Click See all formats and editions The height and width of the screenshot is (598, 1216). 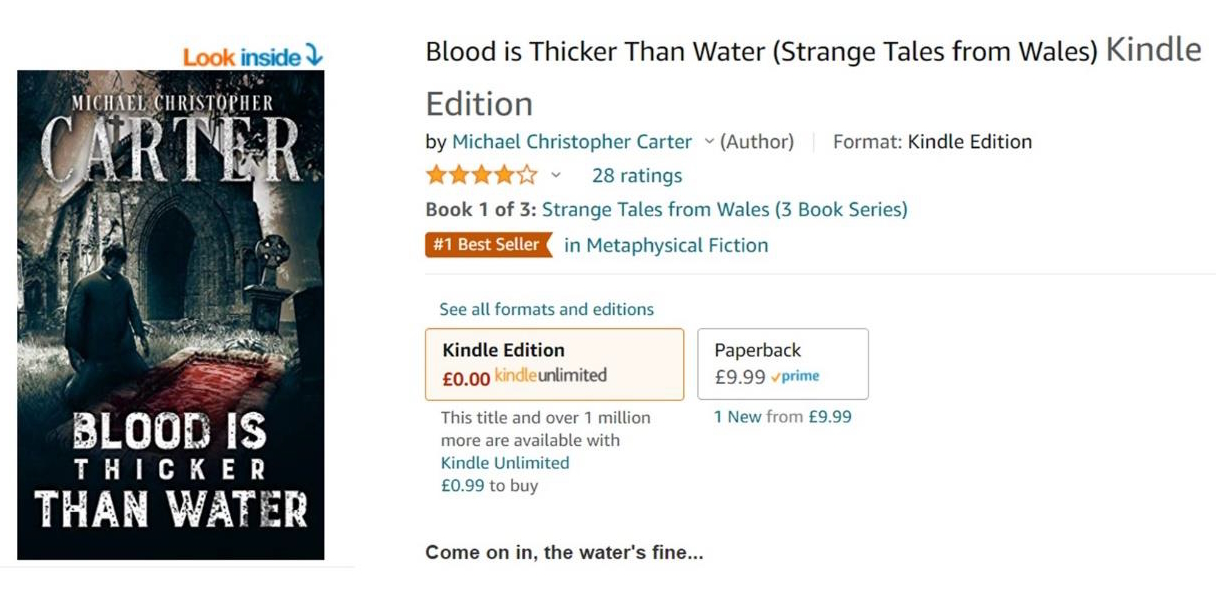pos(546,309)
